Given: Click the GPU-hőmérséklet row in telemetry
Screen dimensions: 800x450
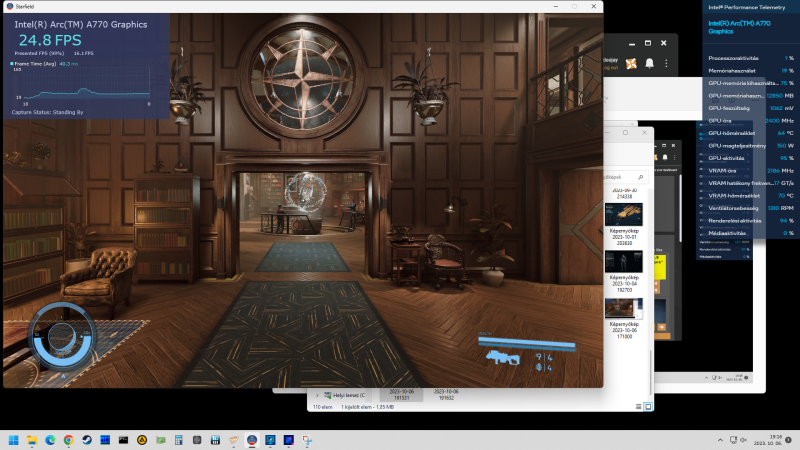Looking at the screenshot, I should [x=751, y=133].
